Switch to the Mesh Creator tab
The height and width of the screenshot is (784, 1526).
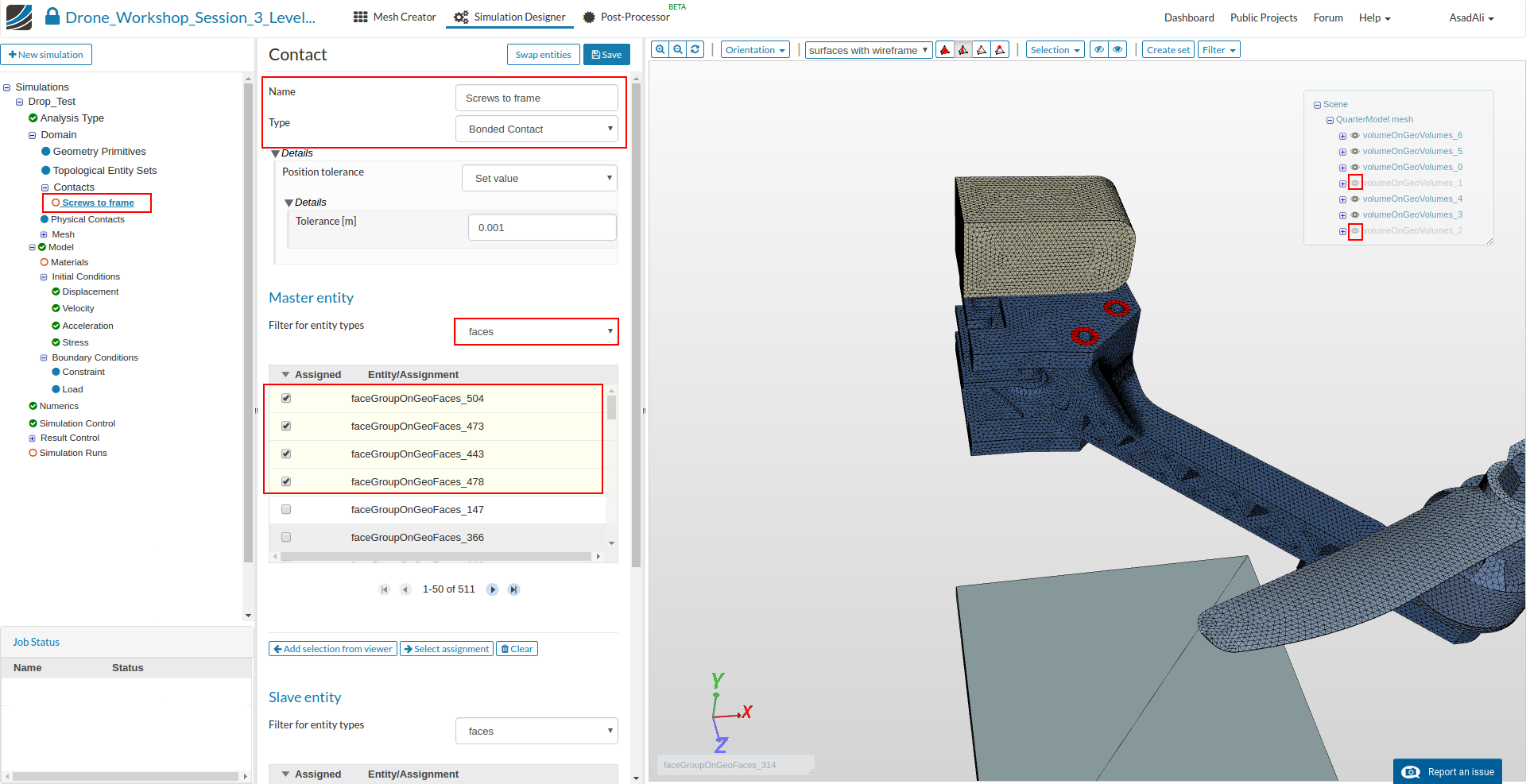point(395,17)
